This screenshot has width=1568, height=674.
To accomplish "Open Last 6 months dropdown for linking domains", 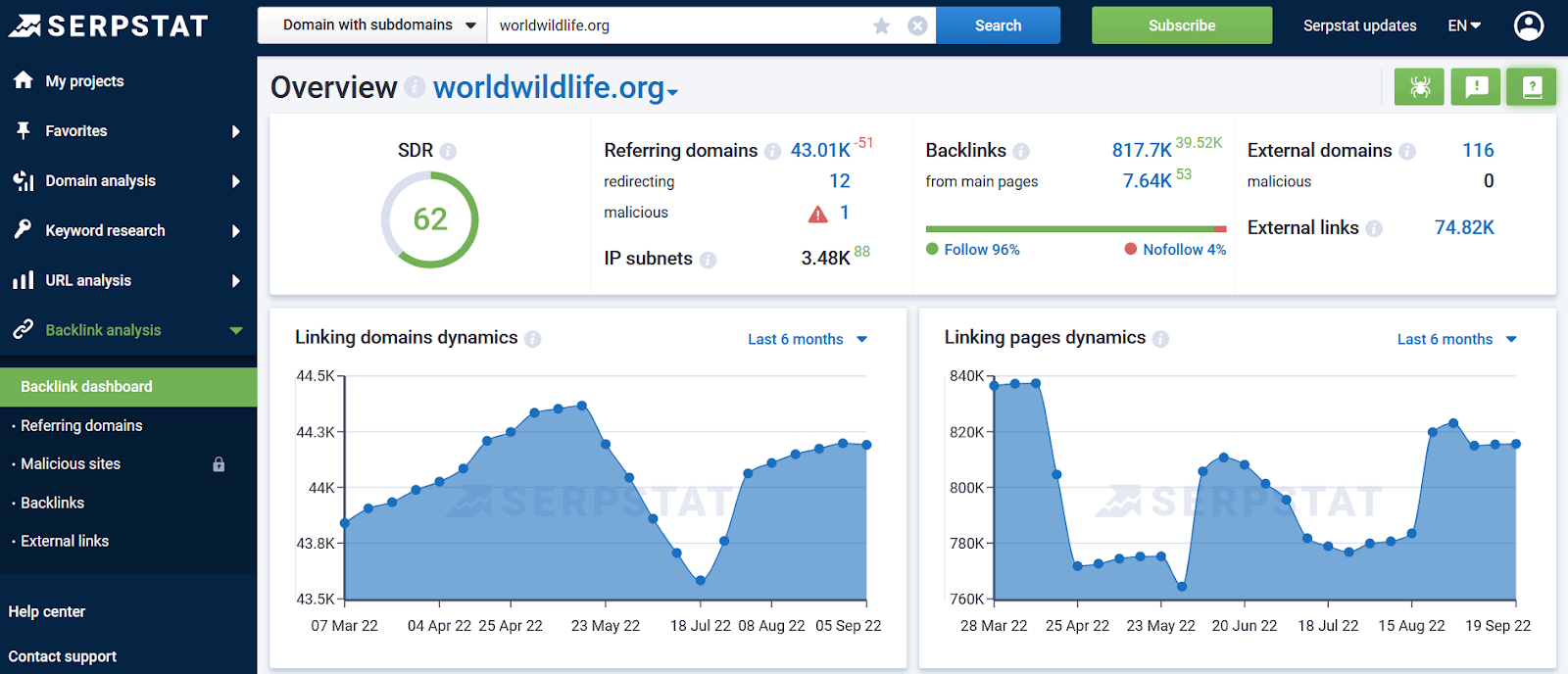I will click(x=808, y=339).
